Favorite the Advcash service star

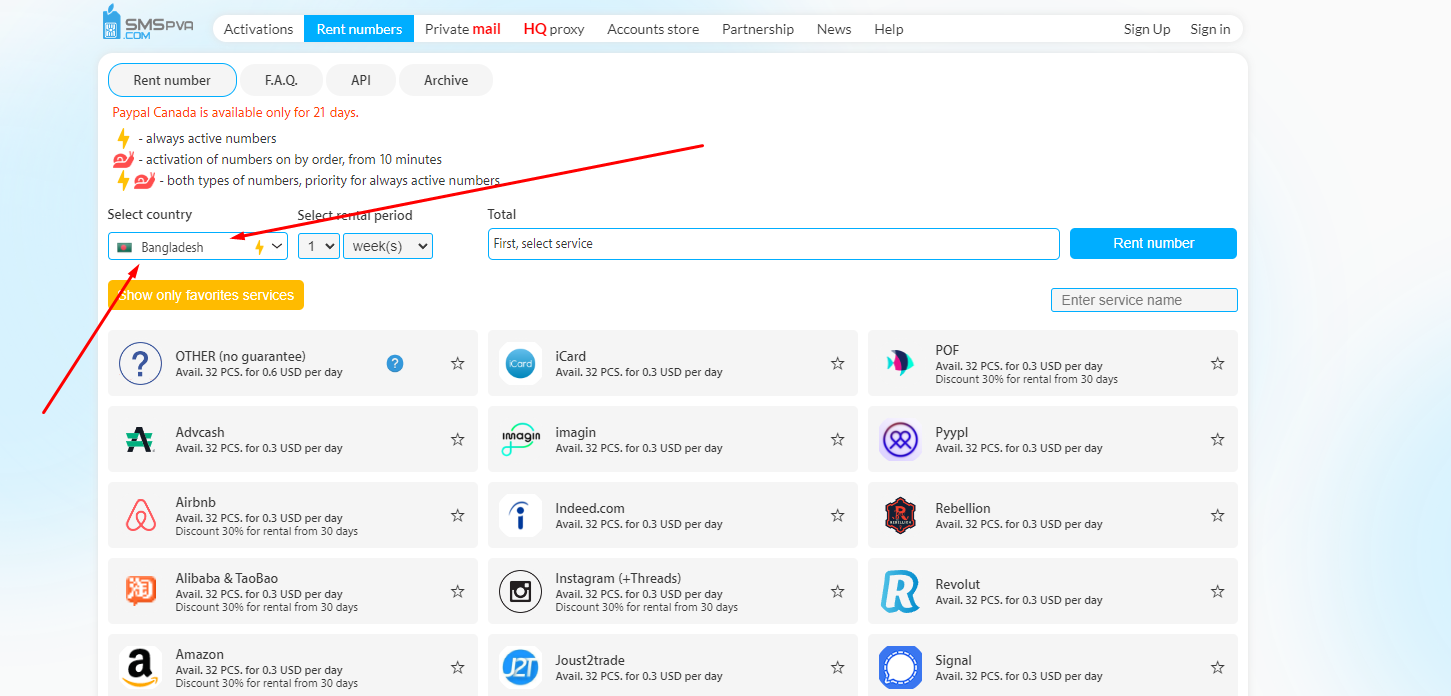457,439
